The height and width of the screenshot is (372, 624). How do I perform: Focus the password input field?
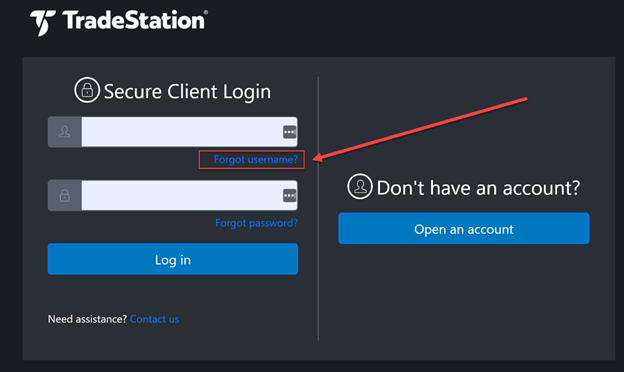(x=189, y=195)
